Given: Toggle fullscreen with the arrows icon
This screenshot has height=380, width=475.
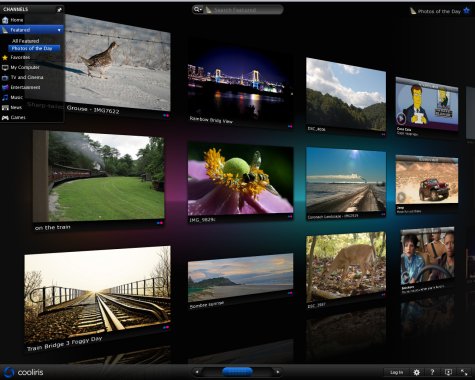Looking at the screenshot, I should 464,372.
